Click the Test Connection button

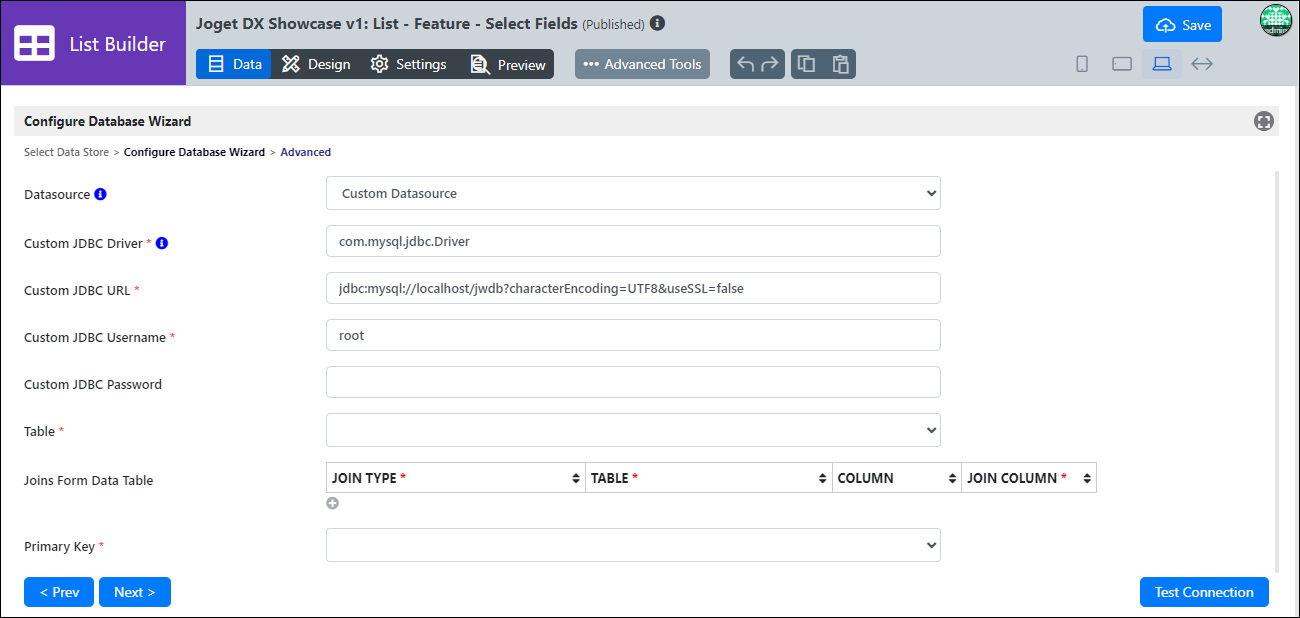(1204, 592)
